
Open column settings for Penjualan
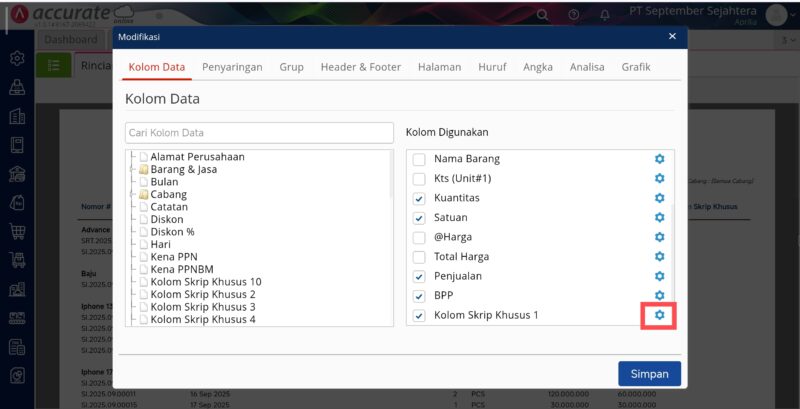[x=659, y=276]
